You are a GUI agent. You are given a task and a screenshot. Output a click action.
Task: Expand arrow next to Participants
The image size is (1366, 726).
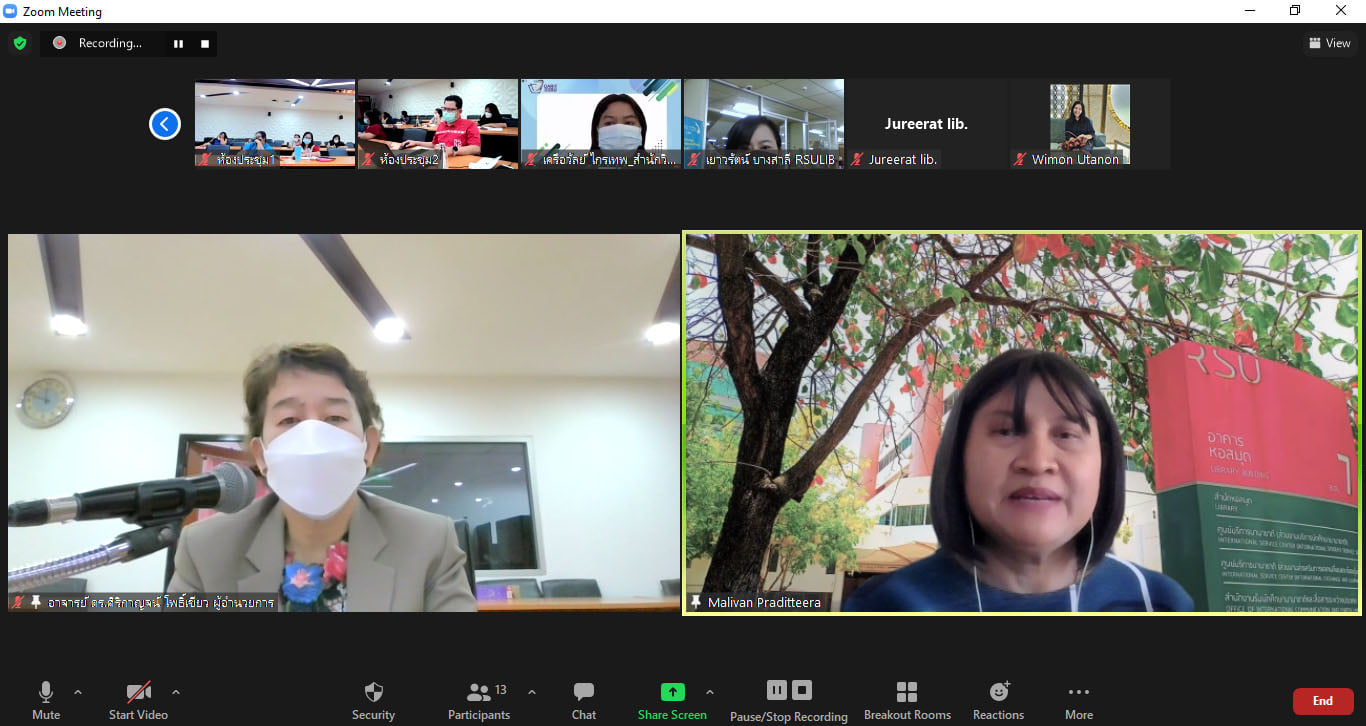(532, 692)
